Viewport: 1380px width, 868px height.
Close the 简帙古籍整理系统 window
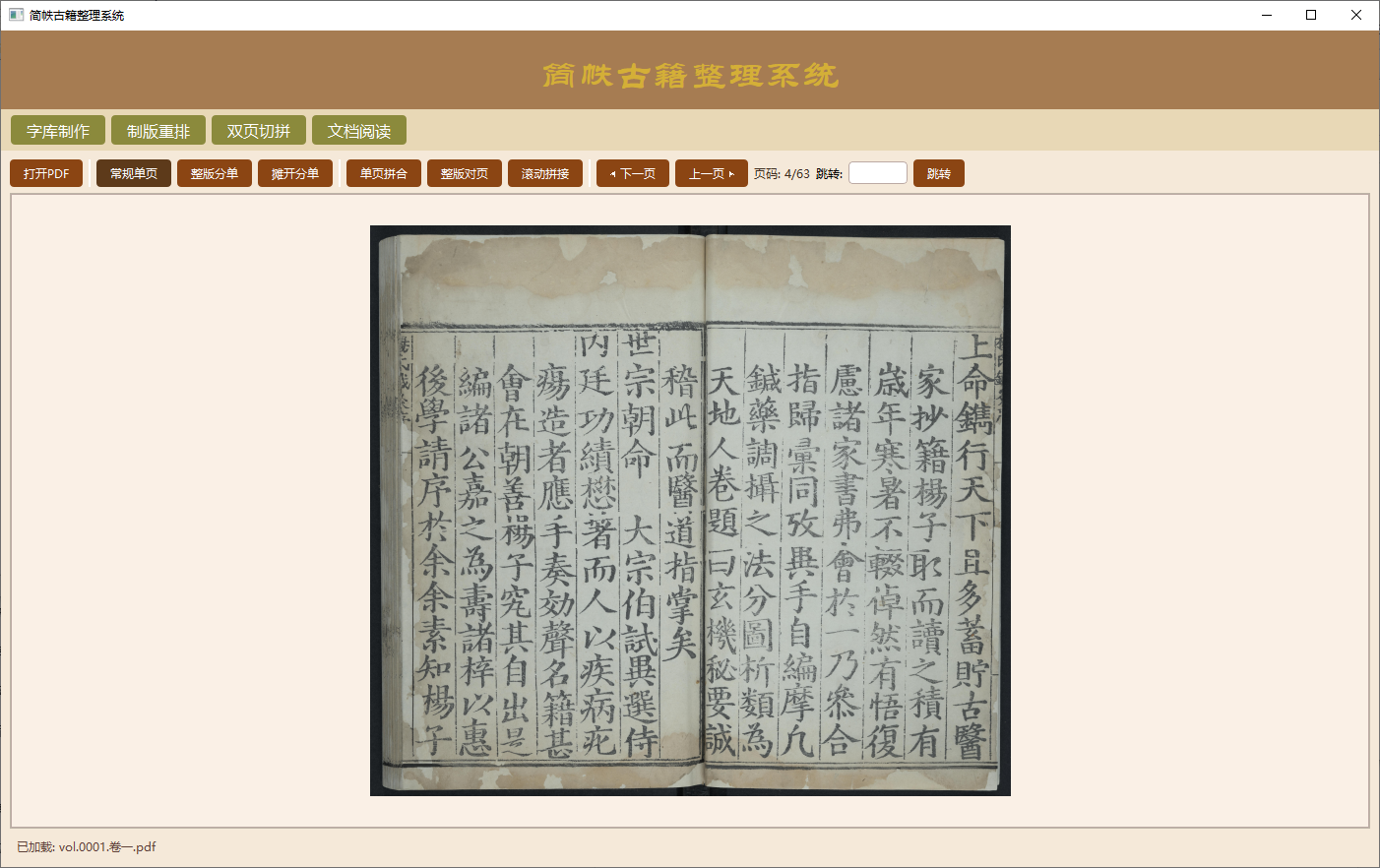pyautogui.click(x=1356, y=15)
